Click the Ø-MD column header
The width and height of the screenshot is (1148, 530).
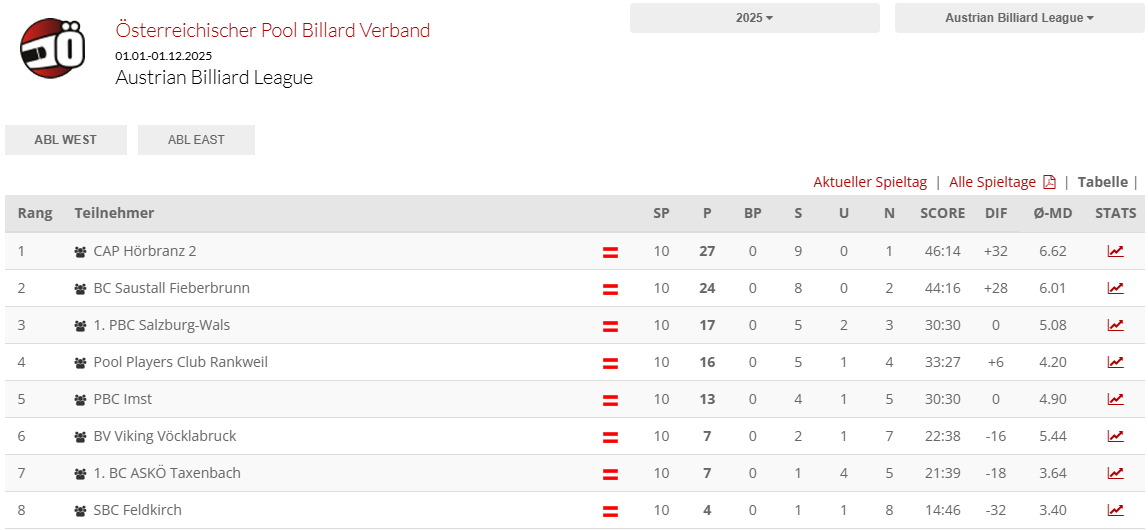tap(1053, 213)
